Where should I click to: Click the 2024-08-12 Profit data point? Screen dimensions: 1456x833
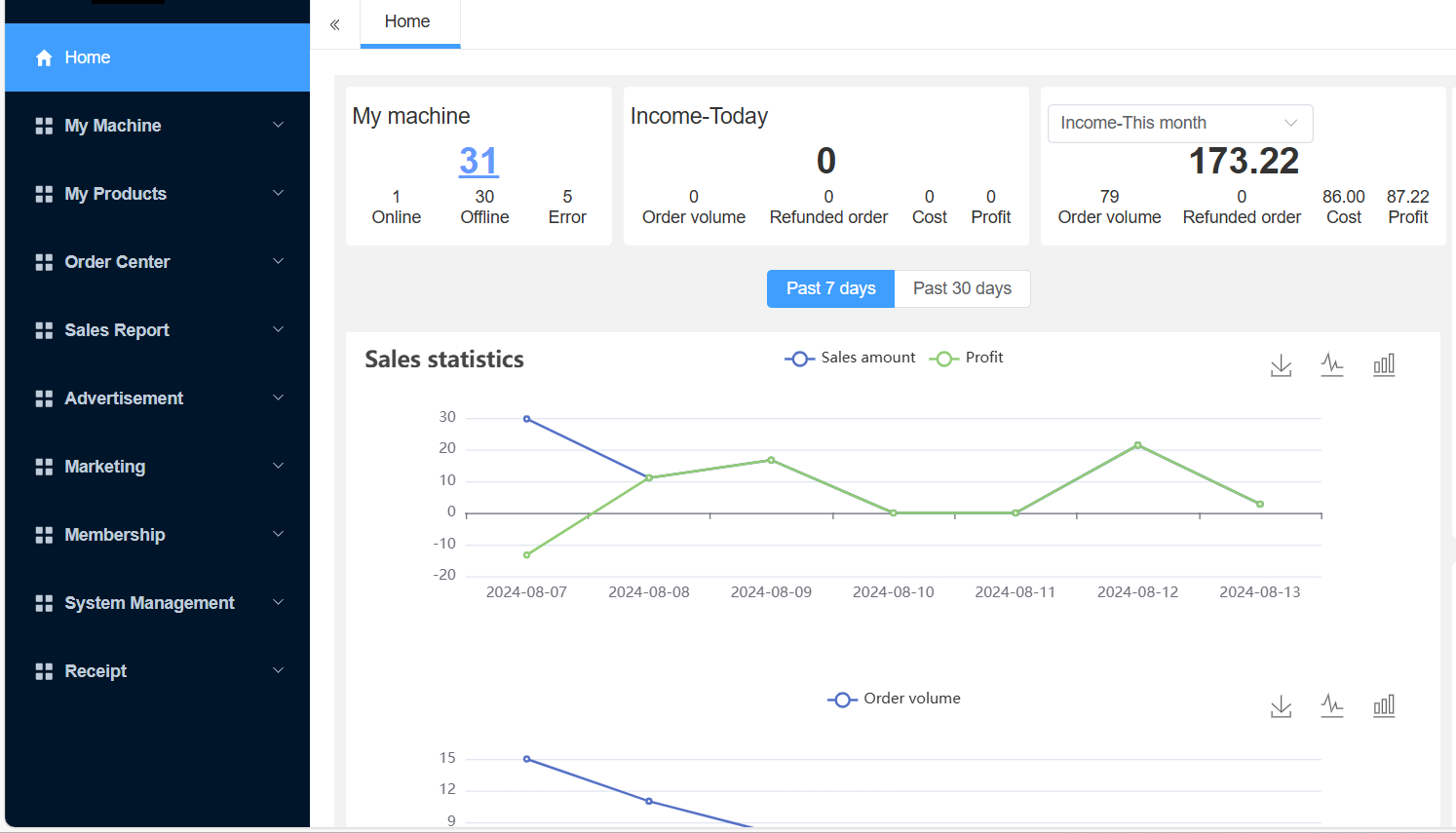[x=1137, y=445]
